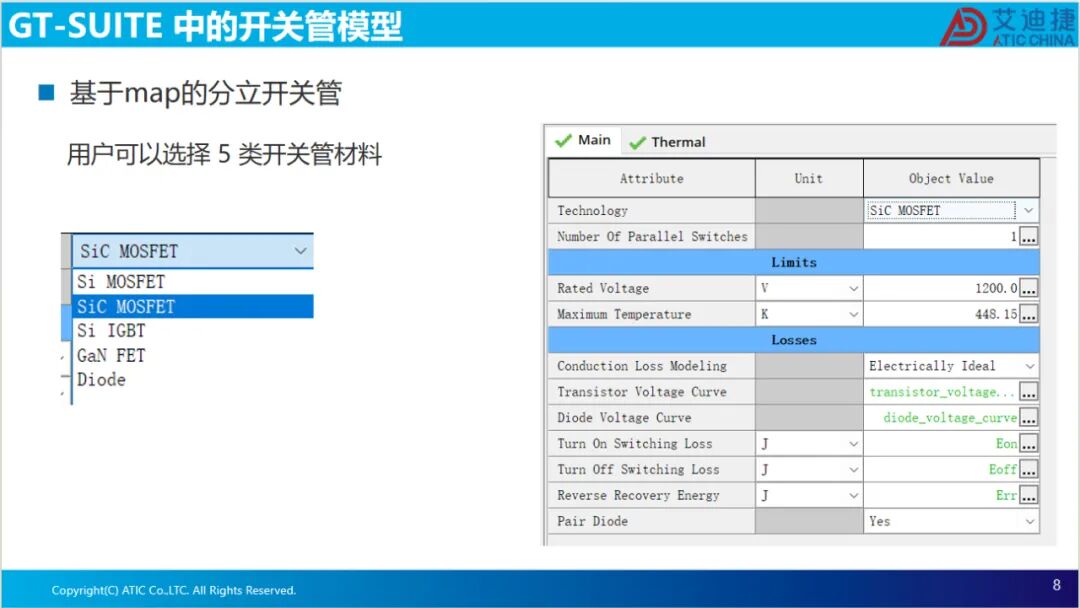
Task: Open the Eon switching loss editor via ellipsis
Action: click(1031, 443)
